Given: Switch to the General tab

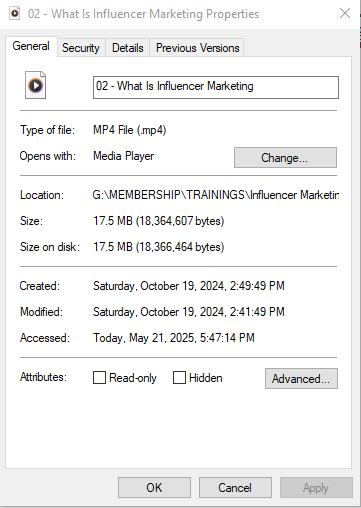Looking at the screenshot, I should [x=31, y=46].
